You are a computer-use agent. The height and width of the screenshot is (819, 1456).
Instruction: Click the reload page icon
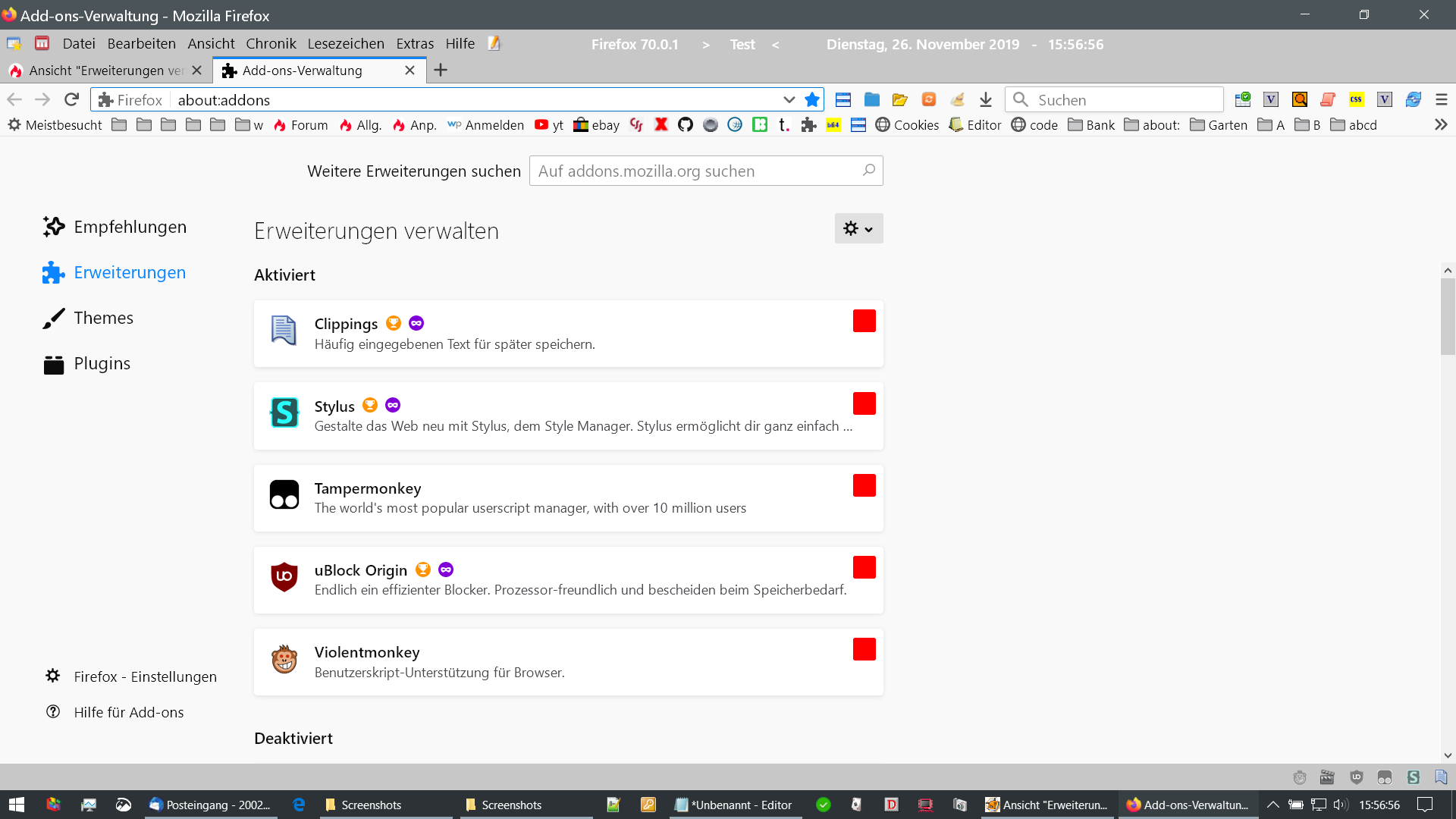coord(71,99)
